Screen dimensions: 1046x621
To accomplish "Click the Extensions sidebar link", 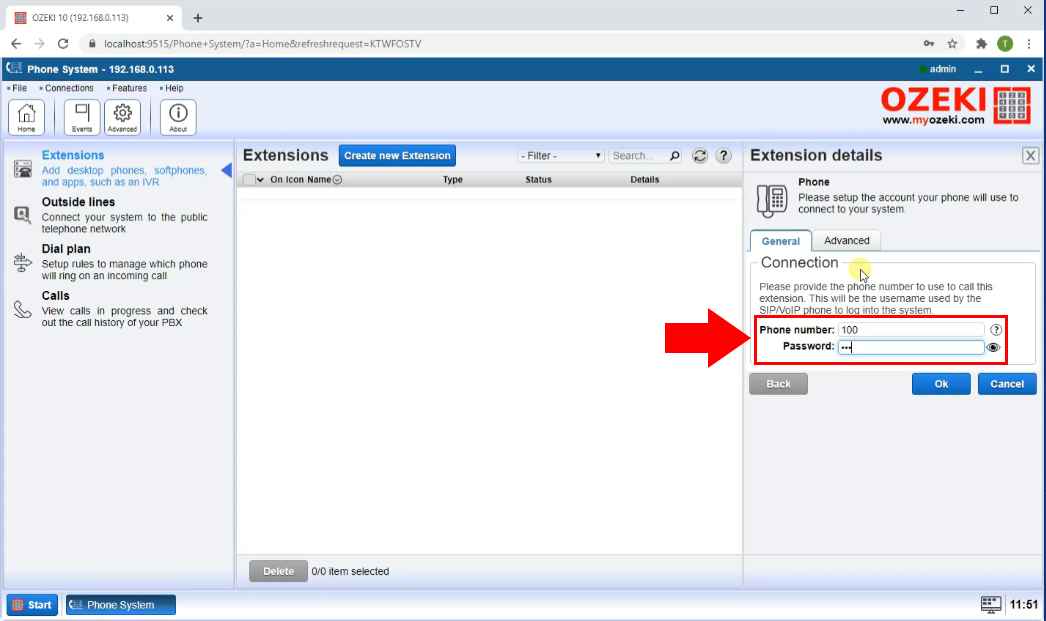I will pyautogui.click(x=73, y=155).
